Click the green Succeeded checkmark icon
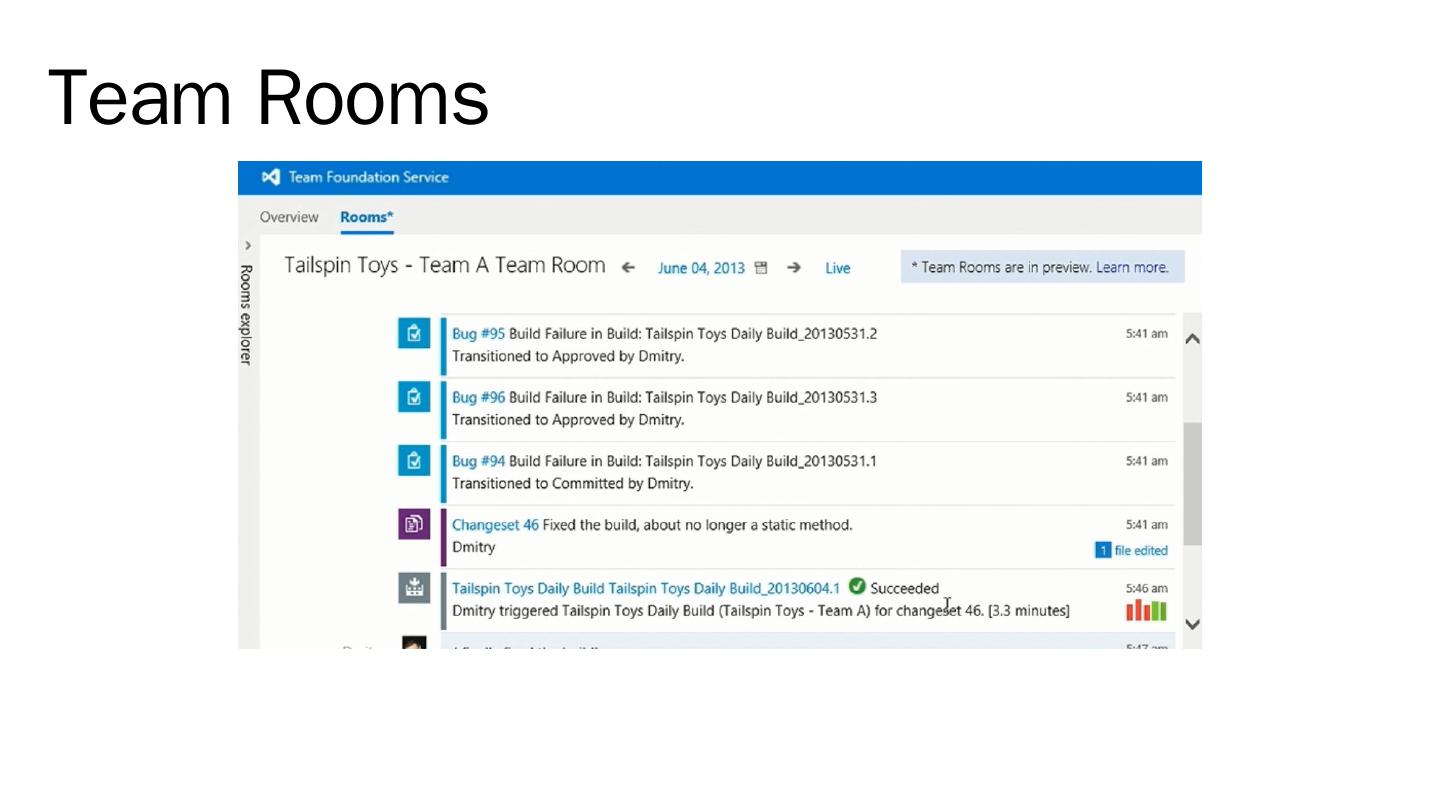 pos(857,587)
